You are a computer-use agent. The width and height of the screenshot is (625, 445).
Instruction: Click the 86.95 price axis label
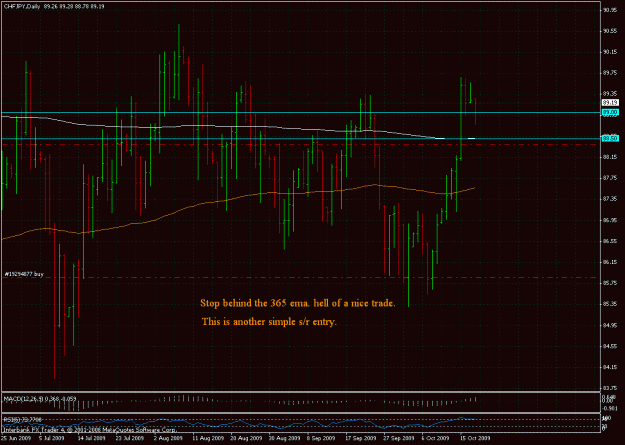click(x=610, y=220)
